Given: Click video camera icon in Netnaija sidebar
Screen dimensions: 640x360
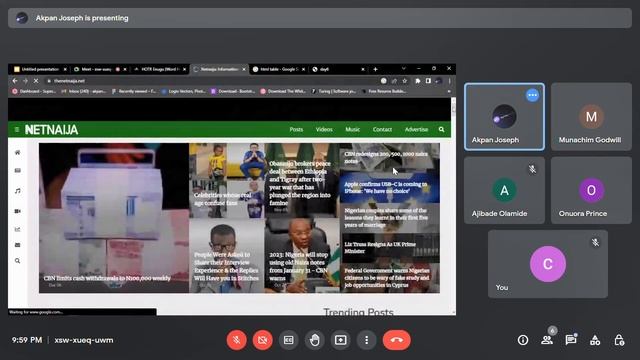Looking at the screenshot, I should [x=18, y=211].
